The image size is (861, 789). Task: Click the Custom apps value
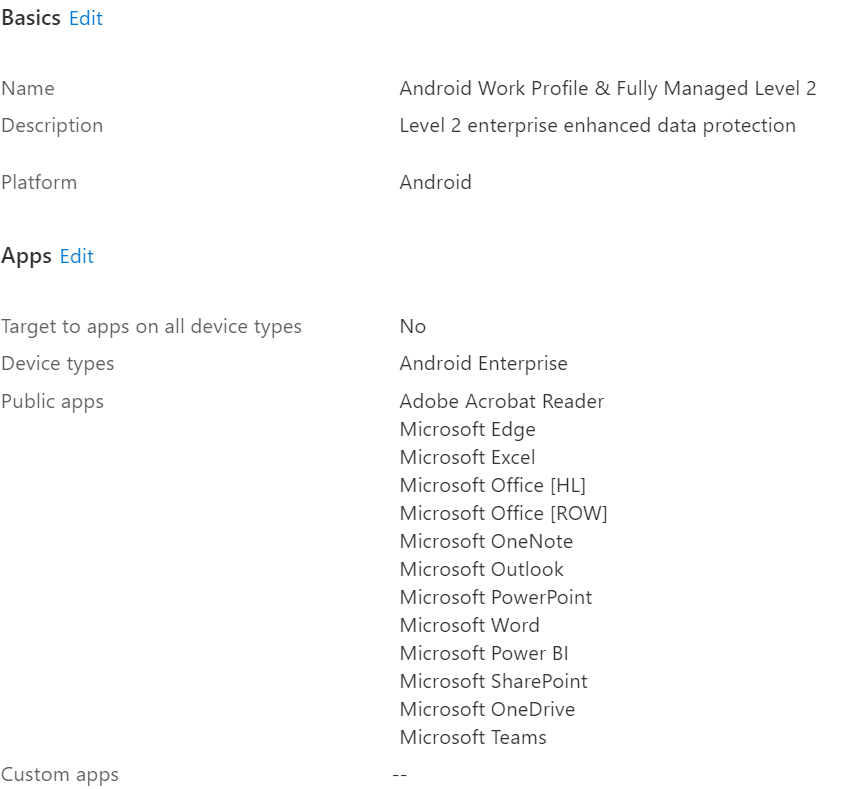click(x=400, y=774)
